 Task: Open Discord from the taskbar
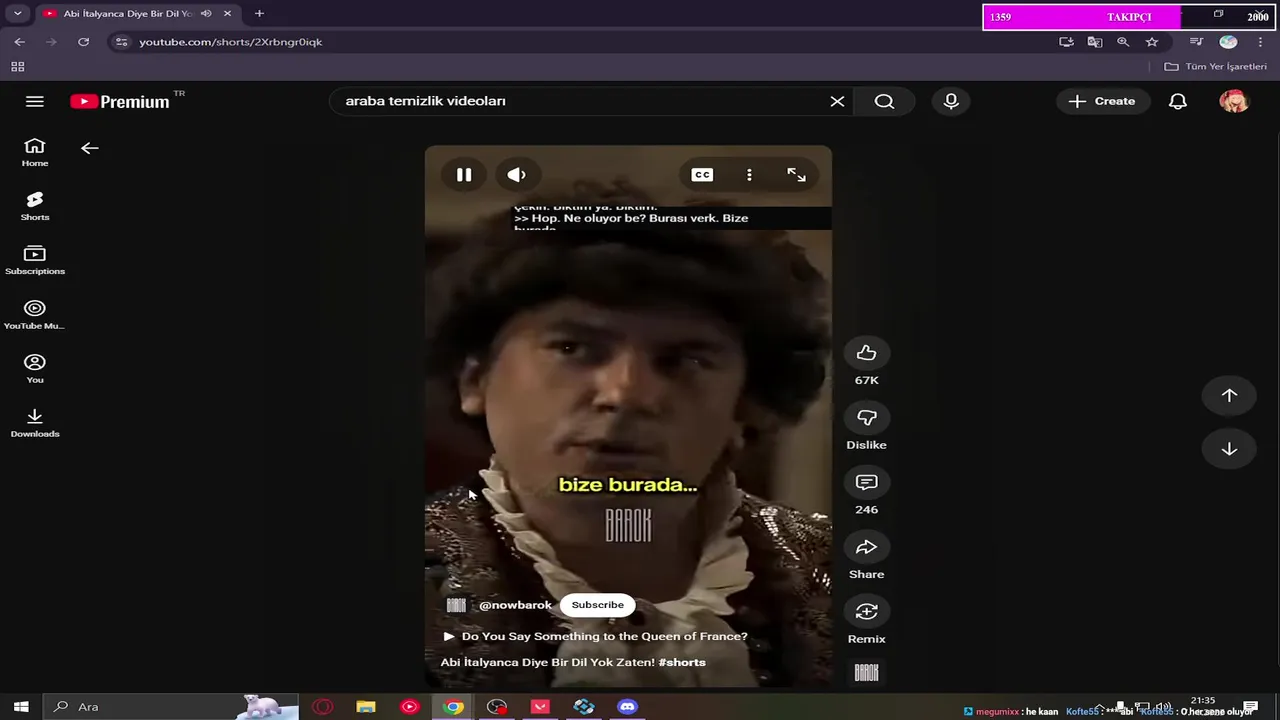coord(627,707)
